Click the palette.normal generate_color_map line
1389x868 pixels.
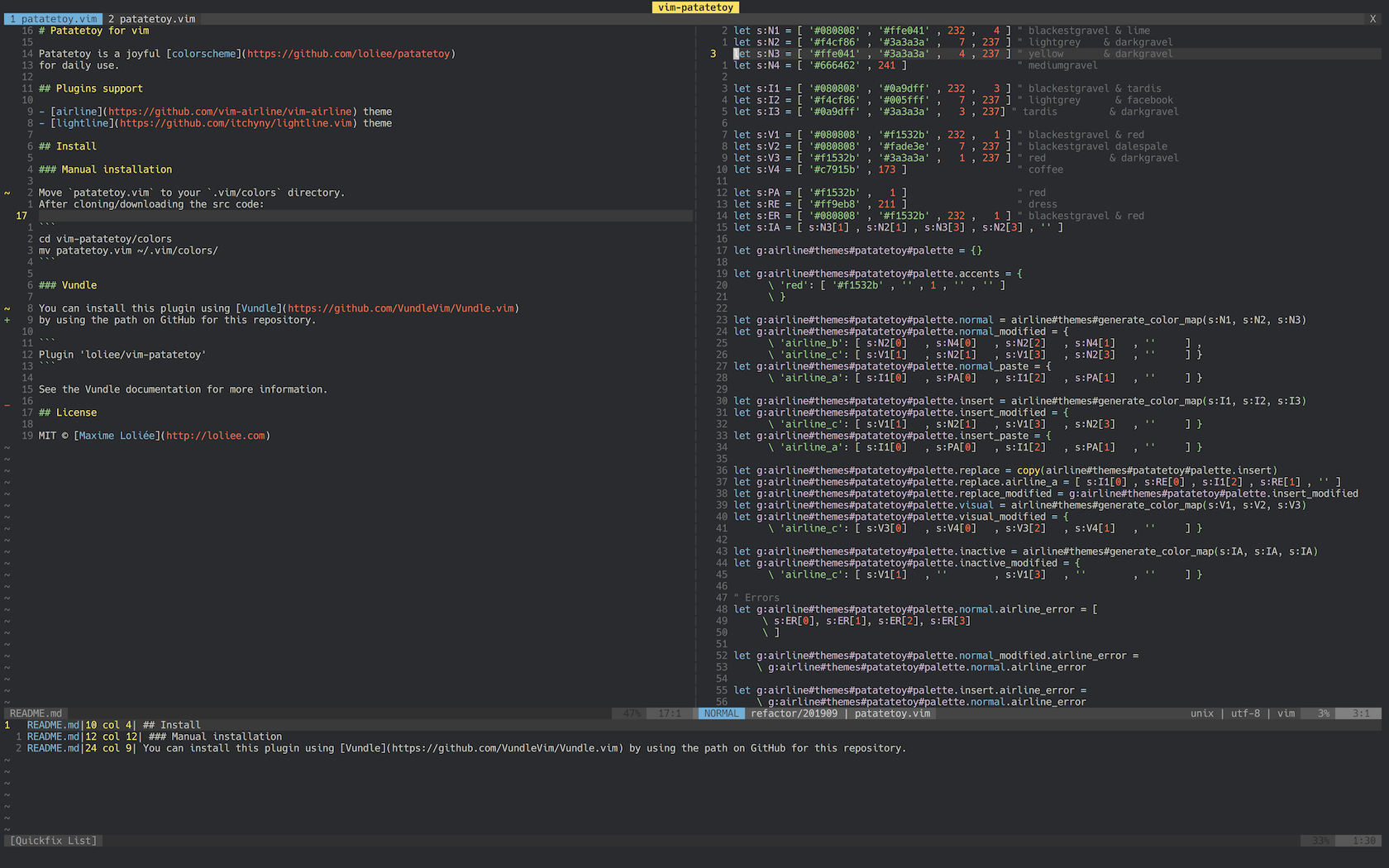coord(1020,320)
